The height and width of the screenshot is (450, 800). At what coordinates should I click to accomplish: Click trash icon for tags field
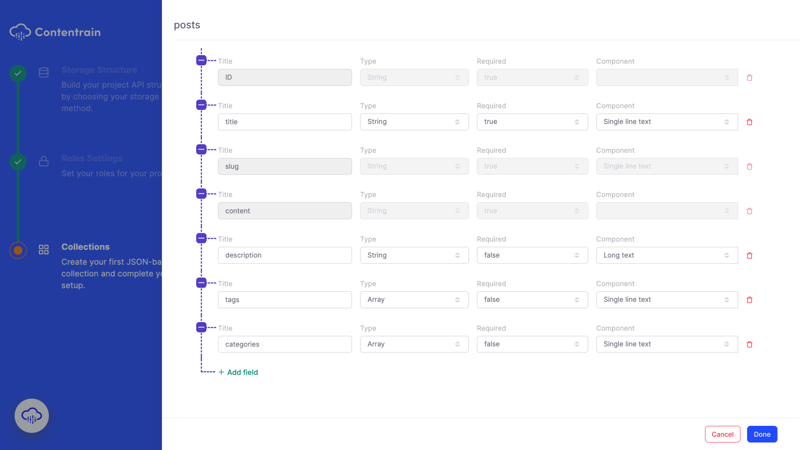point(749,300)
